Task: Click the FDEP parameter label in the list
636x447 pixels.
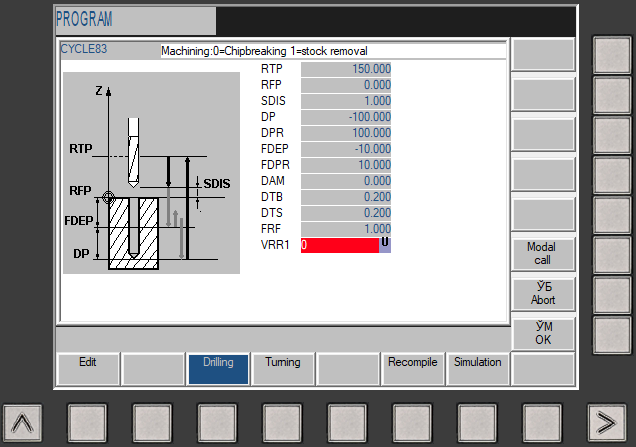Action: coord(275,149)
